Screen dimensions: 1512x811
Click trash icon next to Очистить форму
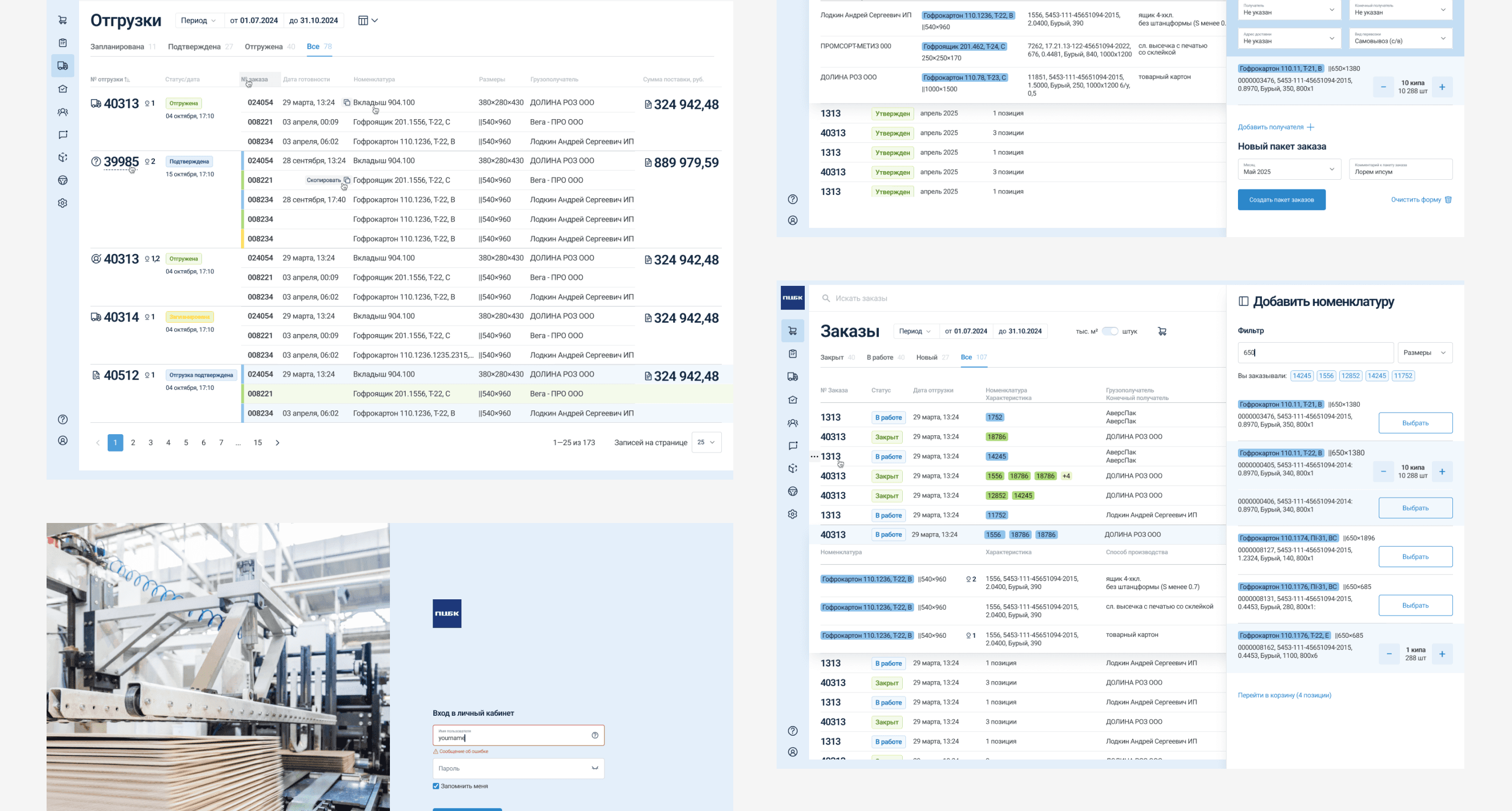coord(1448,200)
